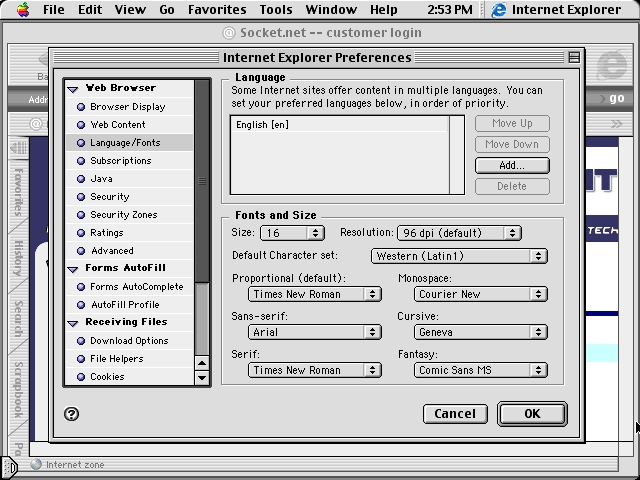Click the Delete language button
640x480 pixels.
click(512, 186)
